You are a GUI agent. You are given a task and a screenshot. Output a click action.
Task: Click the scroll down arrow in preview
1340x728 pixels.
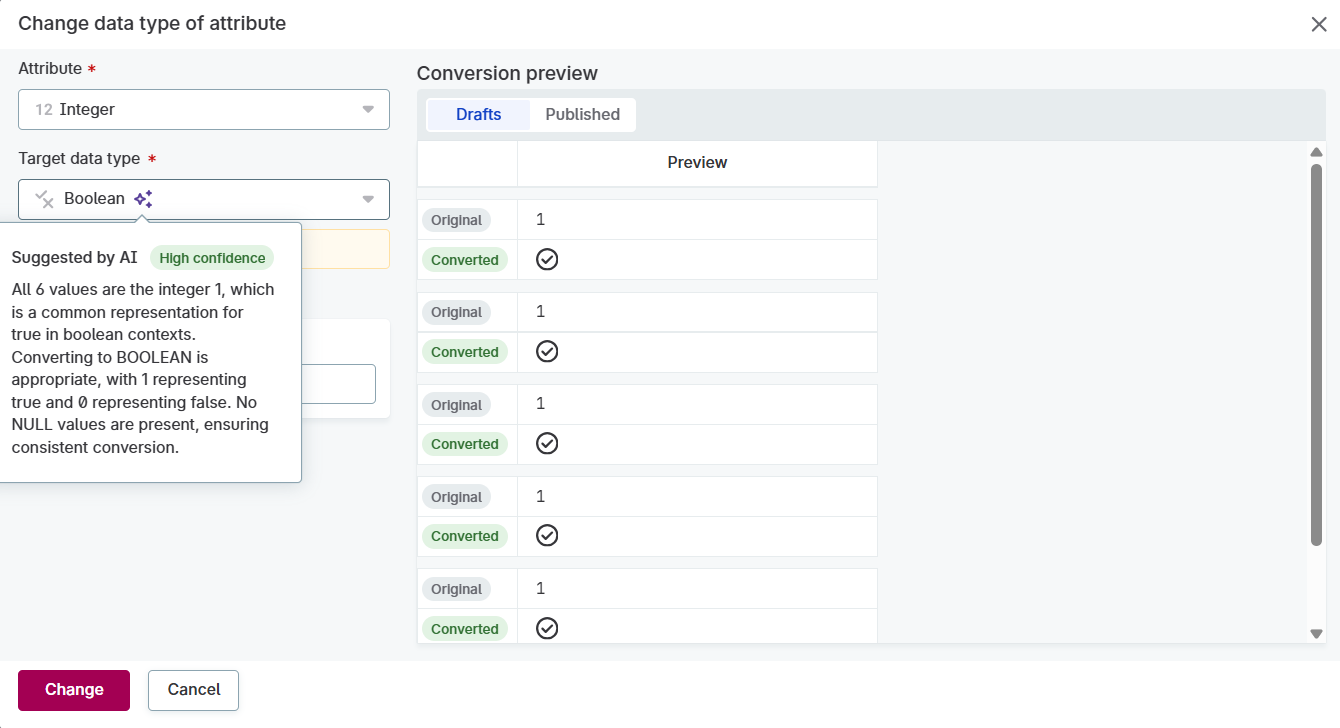pyautogui.click(x=1316, y=633)
